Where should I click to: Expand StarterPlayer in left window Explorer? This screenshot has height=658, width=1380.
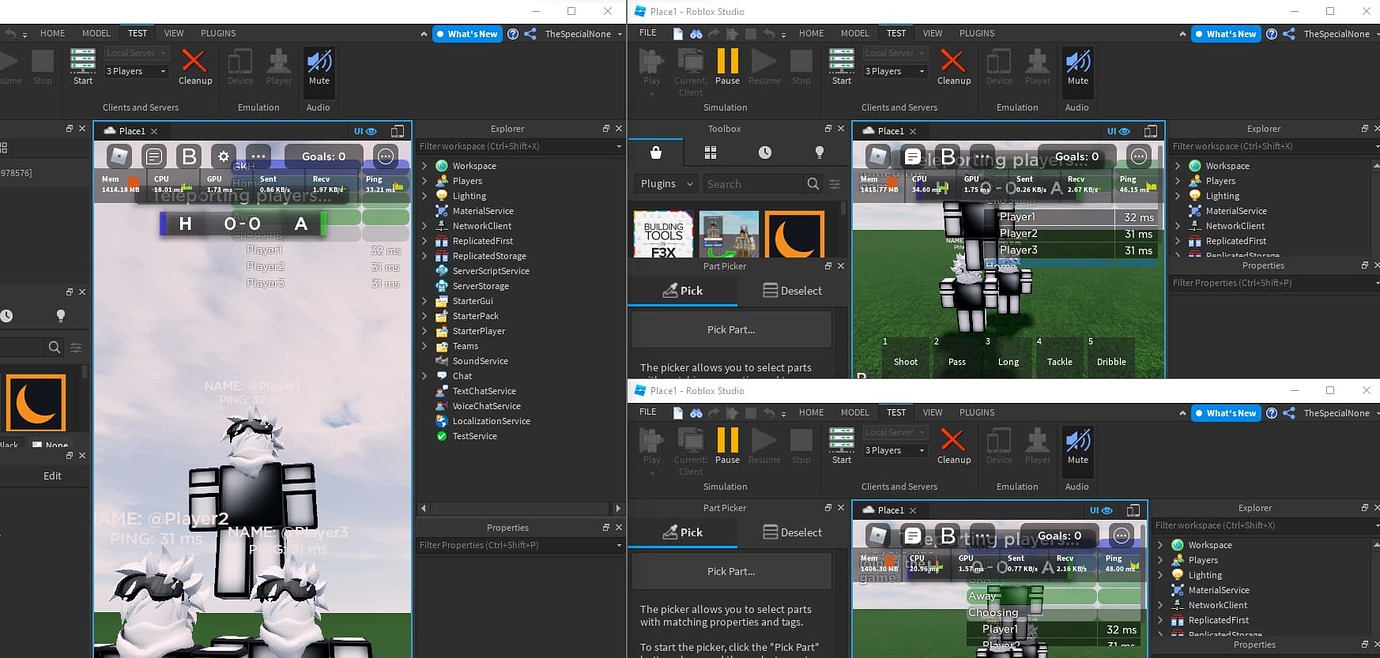pos(425,331)
